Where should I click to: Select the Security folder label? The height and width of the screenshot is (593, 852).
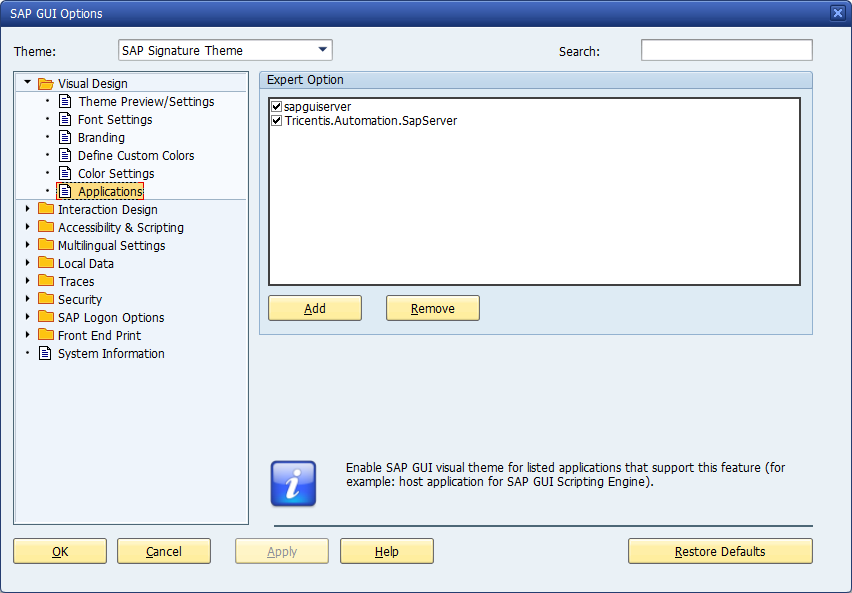pyautogui.click(x=80, y=299)
